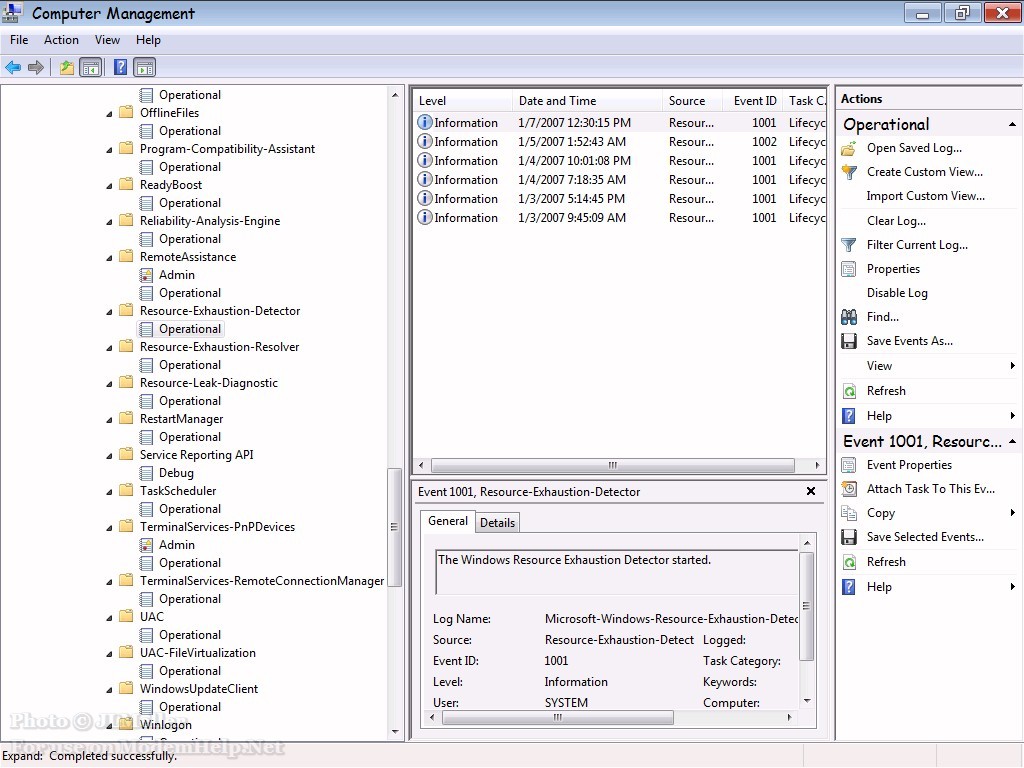The image size is (1024, 768).
Task: Select event logged 1/3/2007 9:45:09 AM
Action: [620, 217]
